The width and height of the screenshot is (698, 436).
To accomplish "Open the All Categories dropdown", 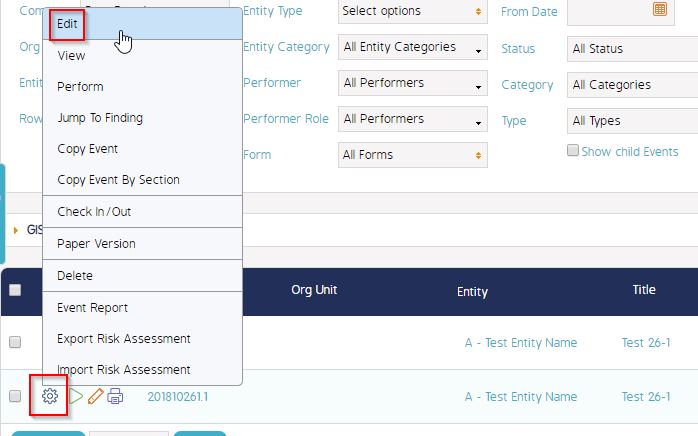I will point(633,85).
